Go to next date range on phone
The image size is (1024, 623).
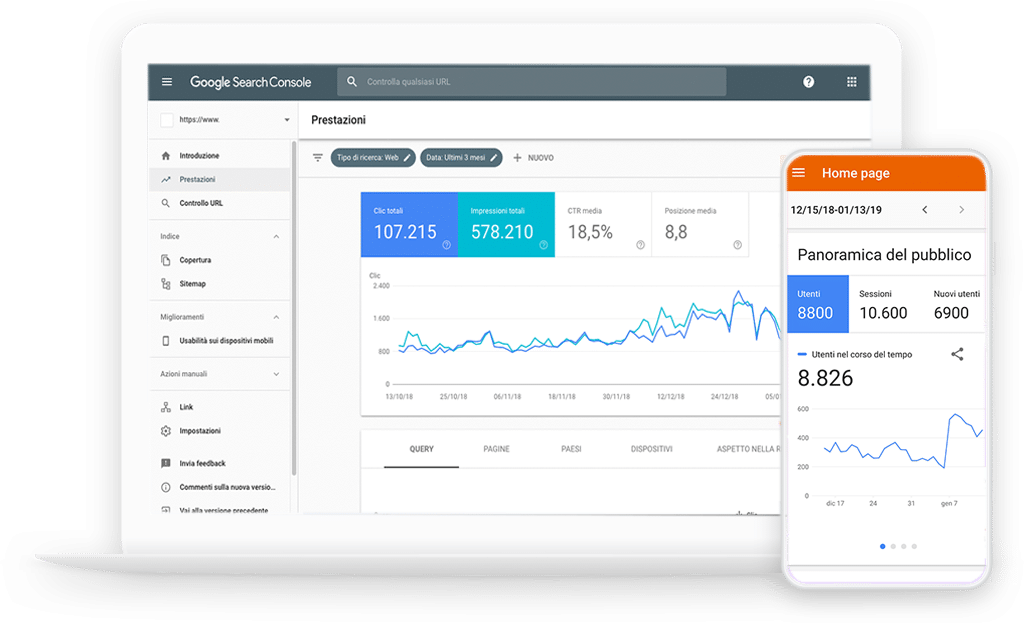961,210
